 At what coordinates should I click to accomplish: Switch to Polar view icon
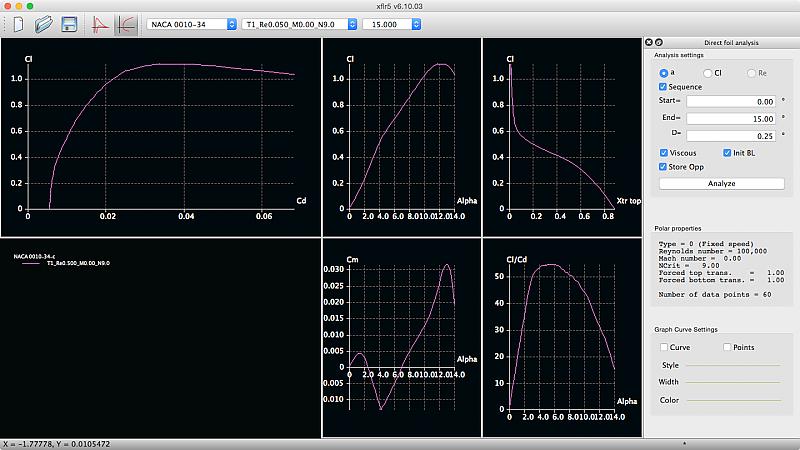[x=126, y=23]
